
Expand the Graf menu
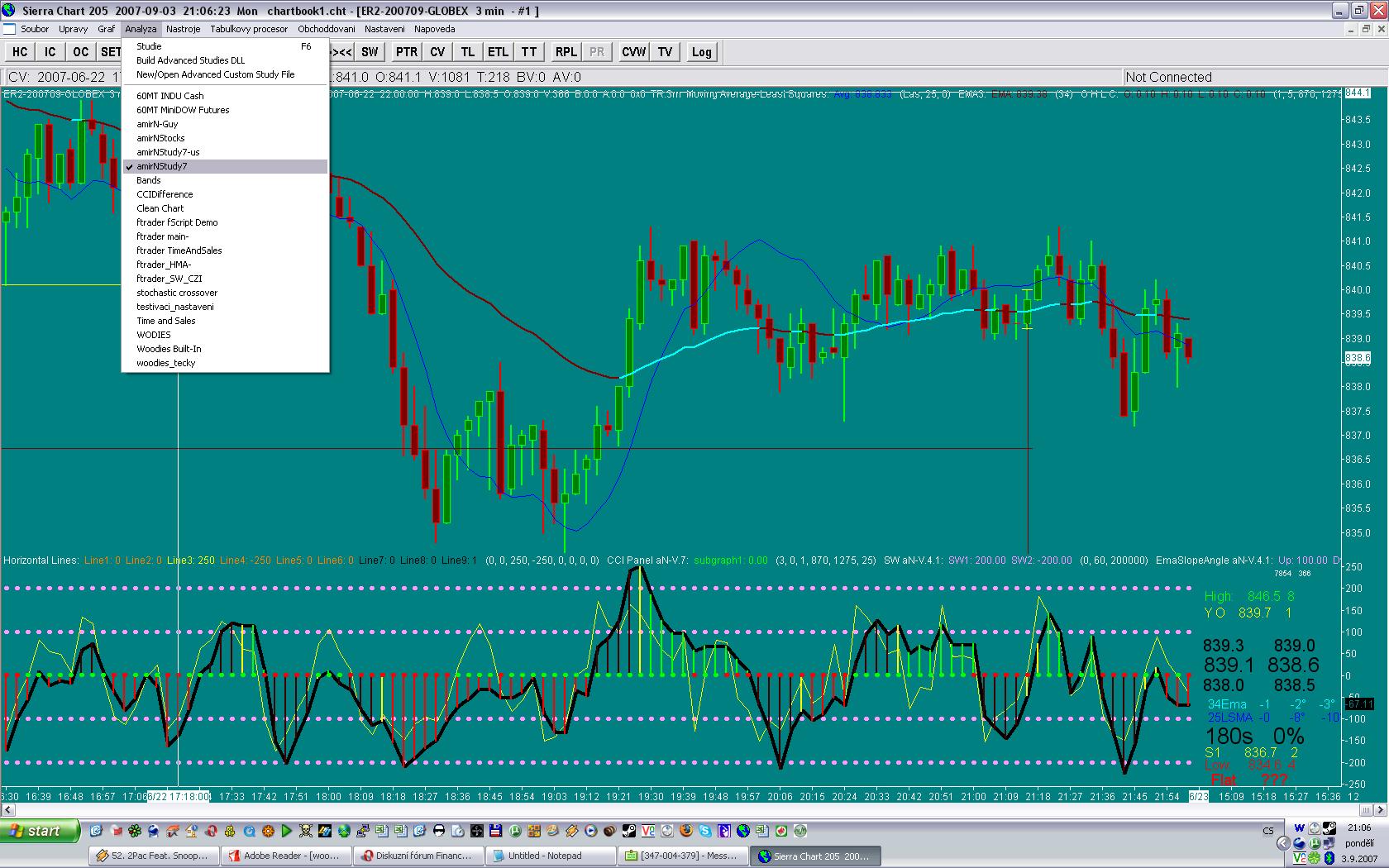(106, 29)
